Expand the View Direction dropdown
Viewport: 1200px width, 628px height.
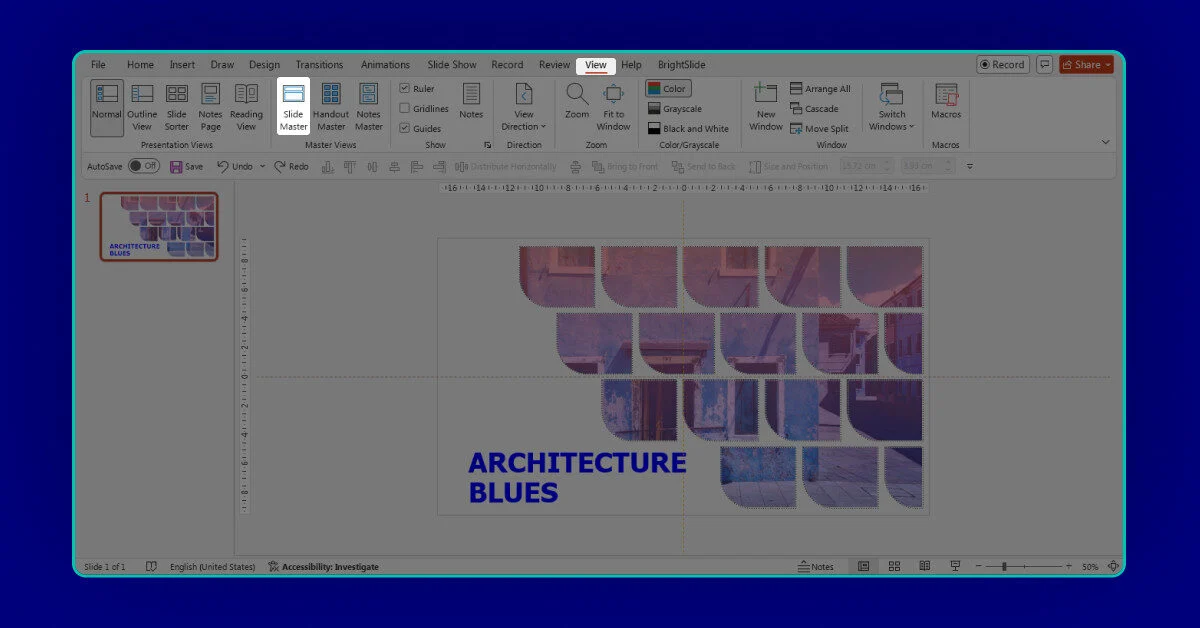524,126
